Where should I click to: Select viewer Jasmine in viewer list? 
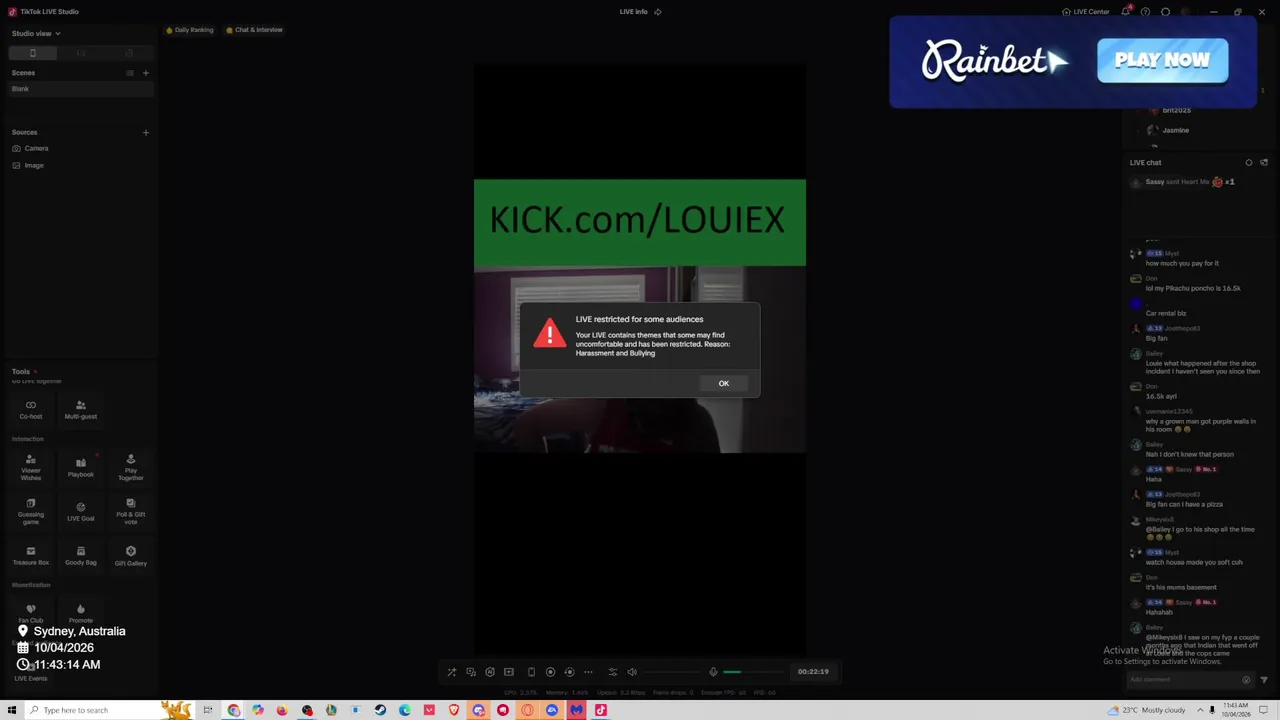pyautogui.click(x=1168, y=130)
